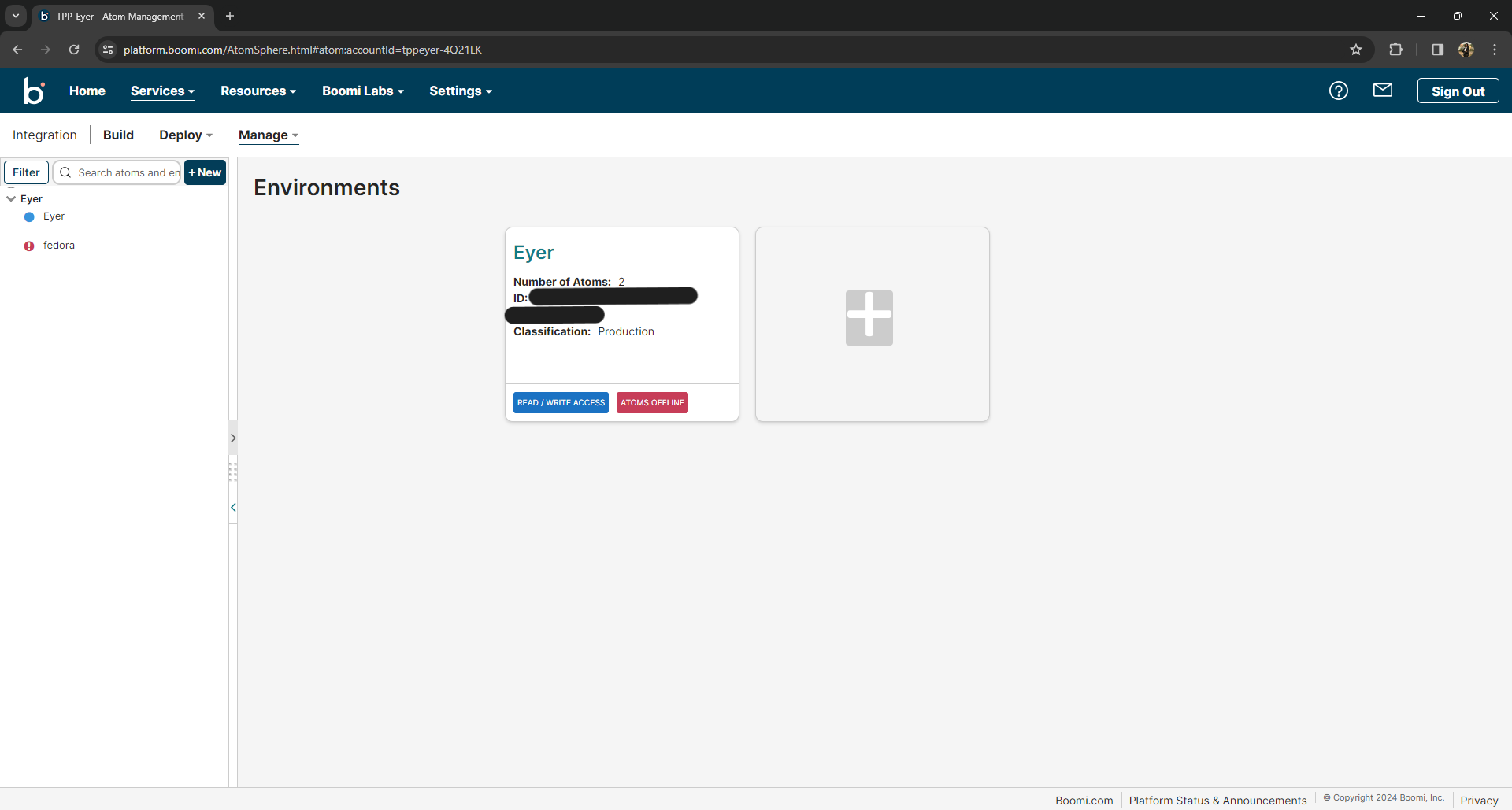Expand the Deploy dropdown
Screen dimensions: 1512x810
tap(186, 135)
